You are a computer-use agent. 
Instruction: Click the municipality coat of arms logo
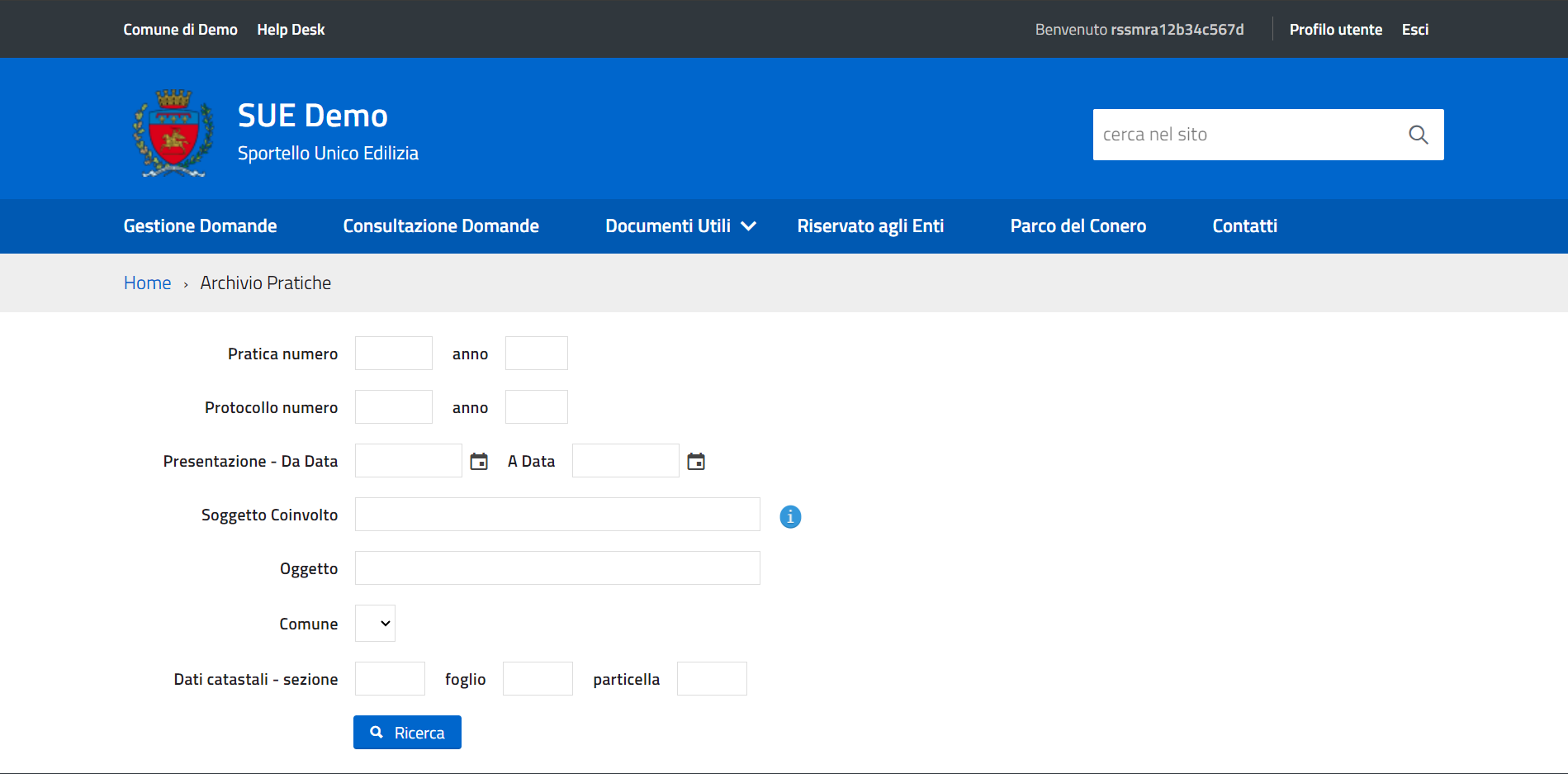[x=173, y=132]
